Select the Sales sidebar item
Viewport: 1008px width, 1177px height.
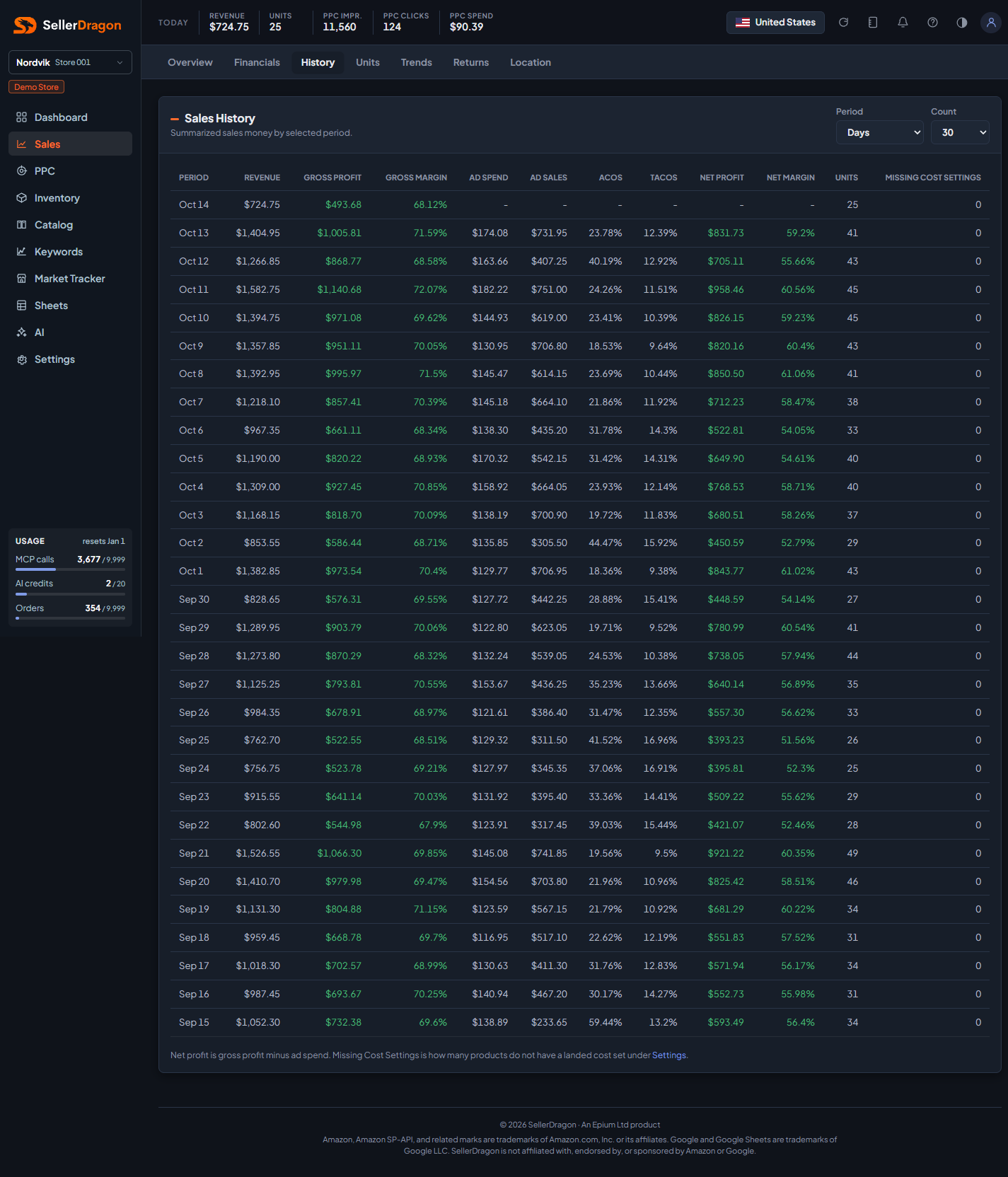pos(70,144)
